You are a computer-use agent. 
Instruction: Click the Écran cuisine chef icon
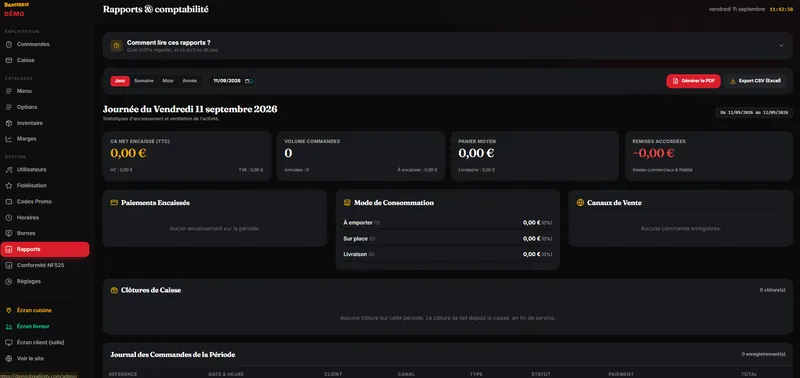[x=9, y=310]
